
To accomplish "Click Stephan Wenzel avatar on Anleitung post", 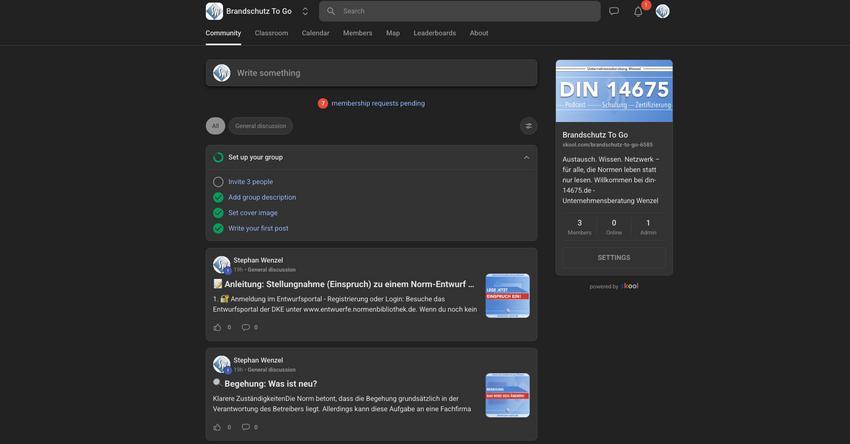I will pos(222,265).
